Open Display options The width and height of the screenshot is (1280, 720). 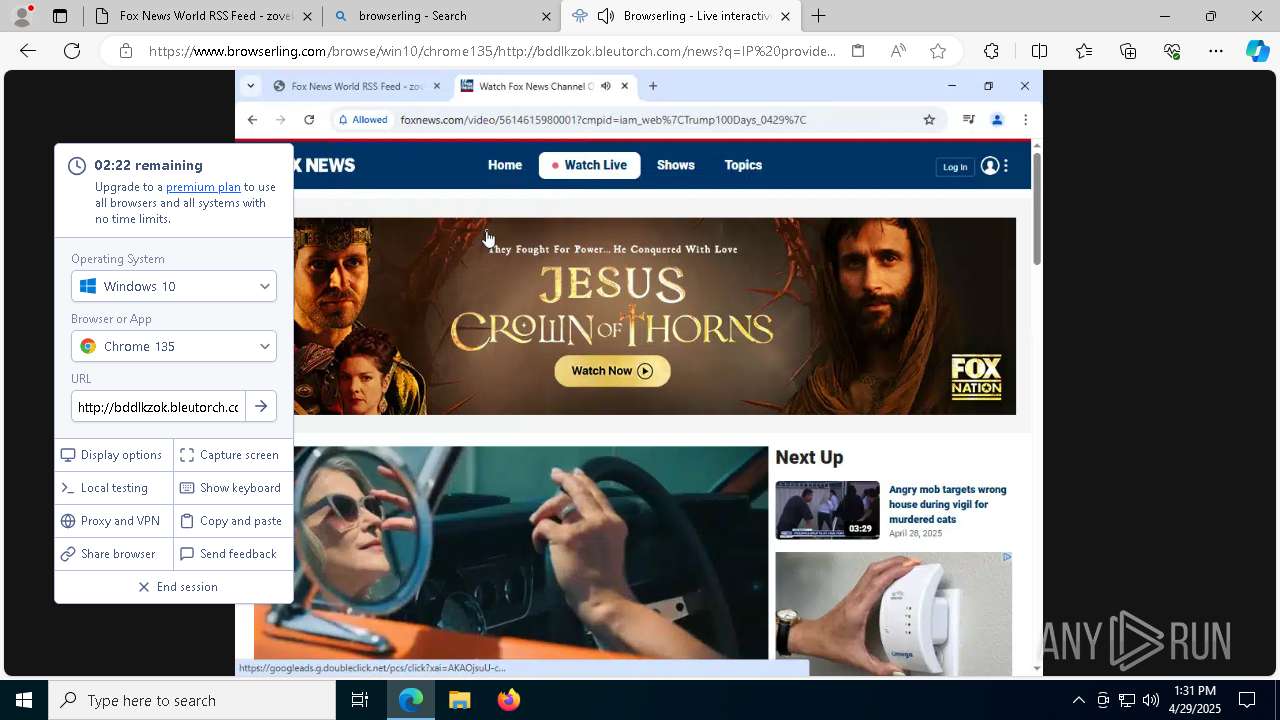[114, 455]
